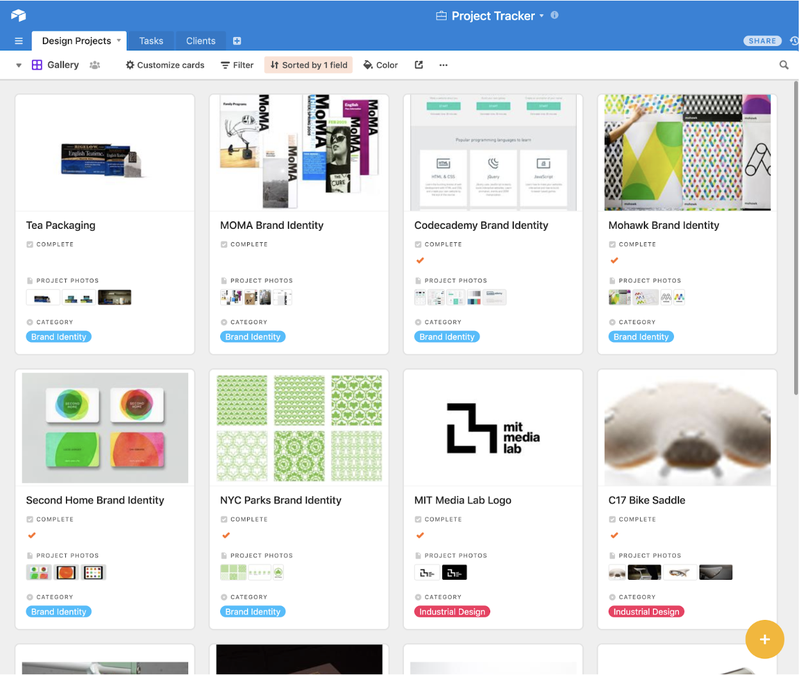The image size is (800, 675).
Task: Expand the Design Projects tab dropdown arrow
Action: (119, 40)
